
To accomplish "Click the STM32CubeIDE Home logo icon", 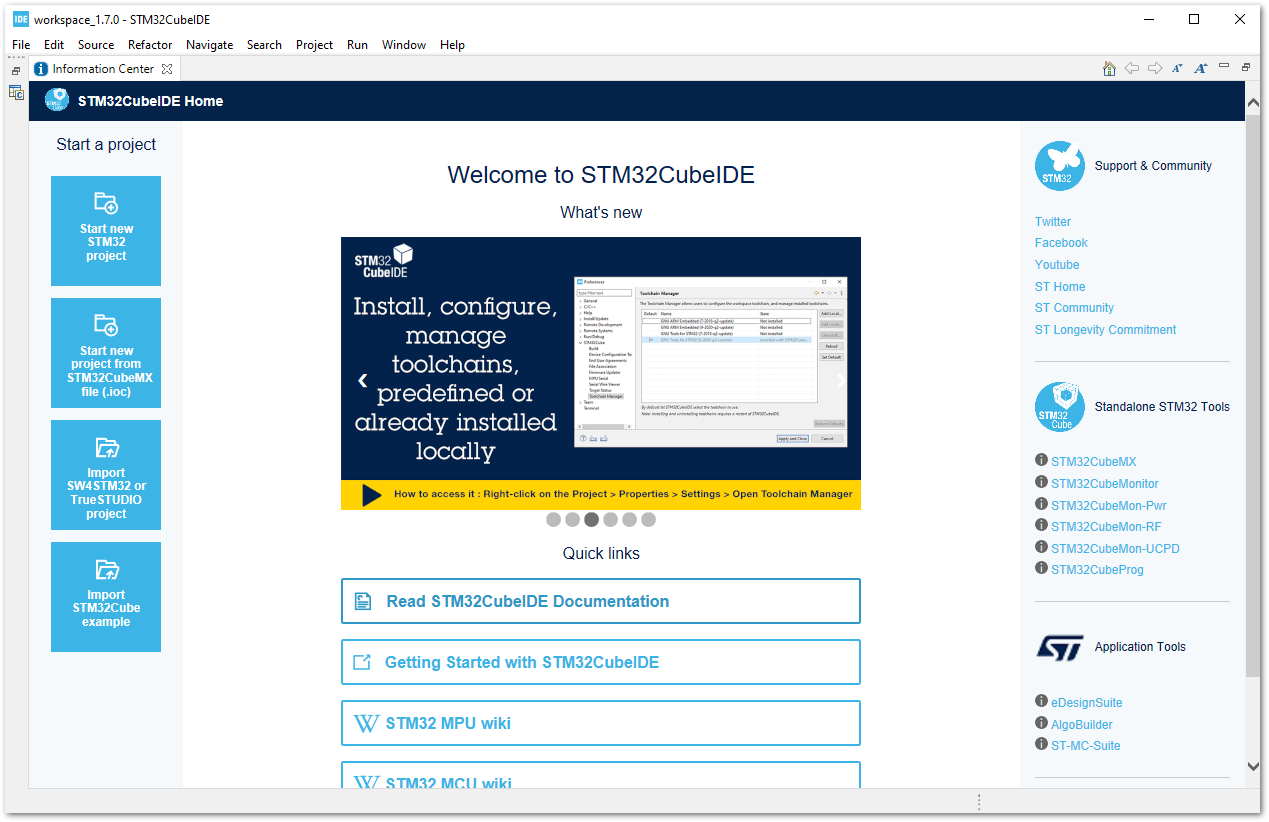I will pyautogui.click(x=57, y=100).
